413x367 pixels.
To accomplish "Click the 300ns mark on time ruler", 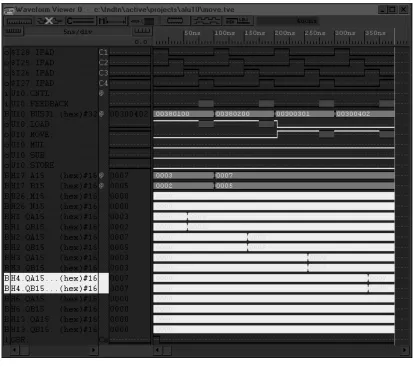I will 345,33.
